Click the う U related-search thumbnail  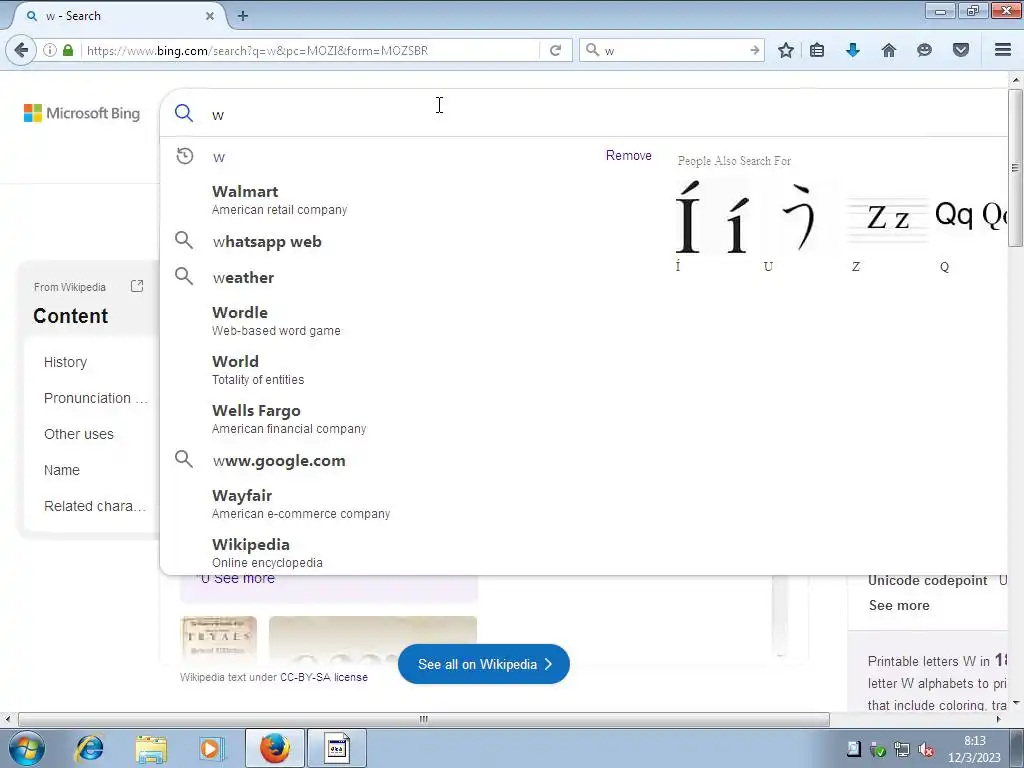[x=799, y=217]
